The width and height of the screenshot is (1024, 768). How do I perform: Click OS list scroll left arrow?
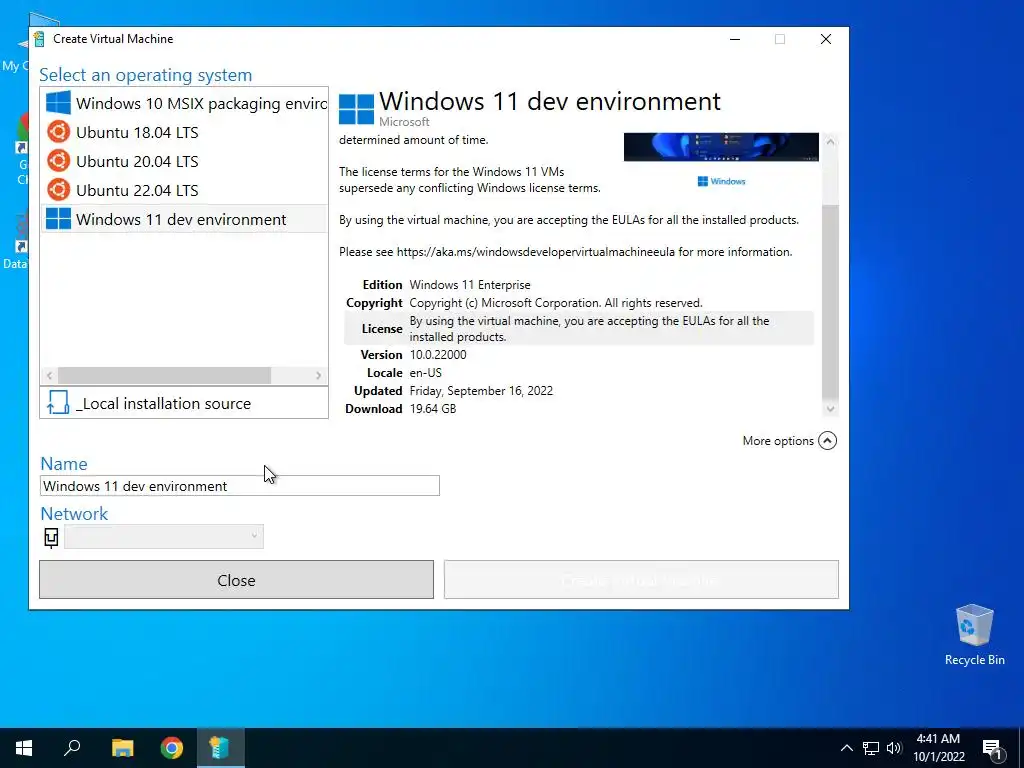pos(49,376)
